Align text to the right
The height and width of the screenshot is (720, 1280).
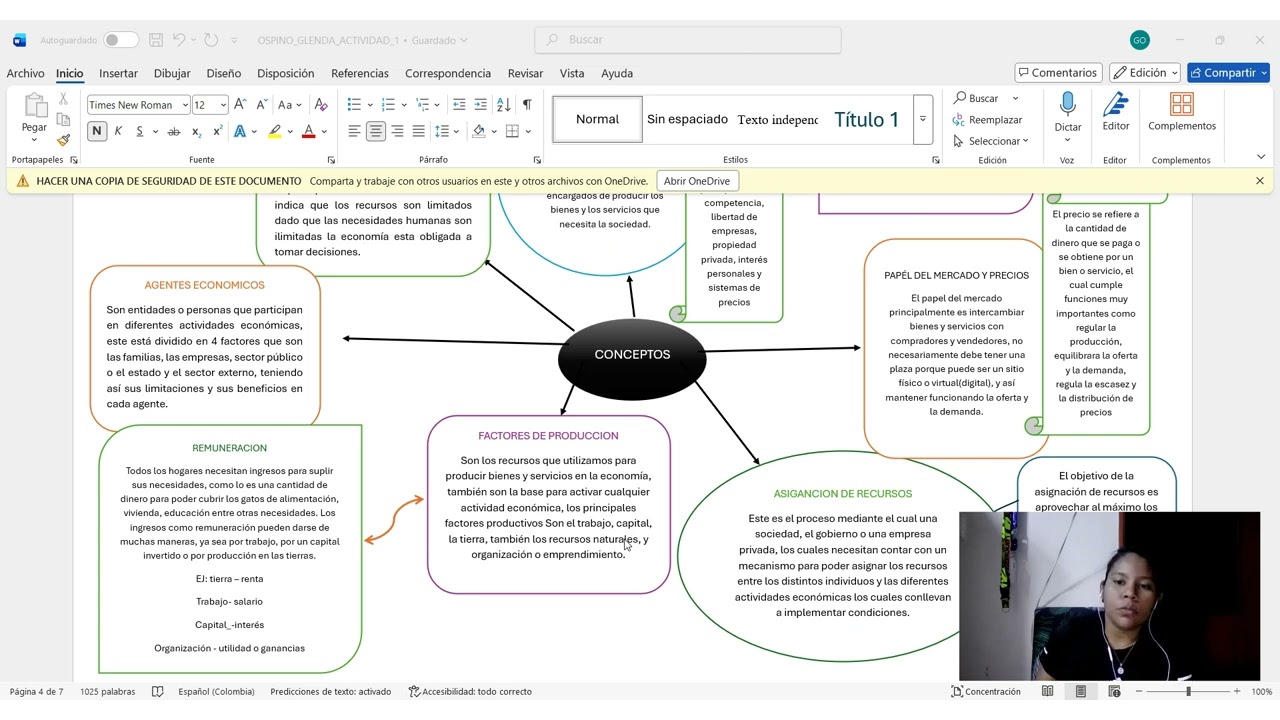pyautogui.click(x=397, y=131)
